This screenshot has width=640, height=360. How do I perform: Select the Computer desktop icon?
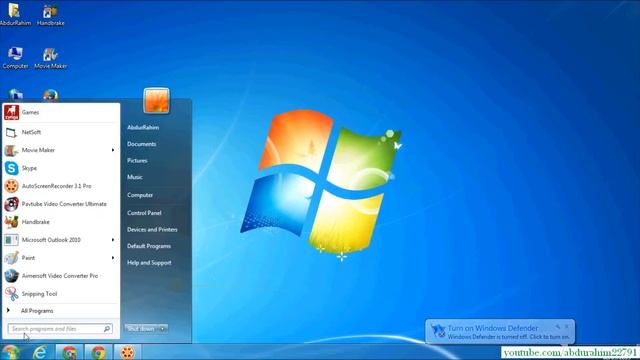15,58
